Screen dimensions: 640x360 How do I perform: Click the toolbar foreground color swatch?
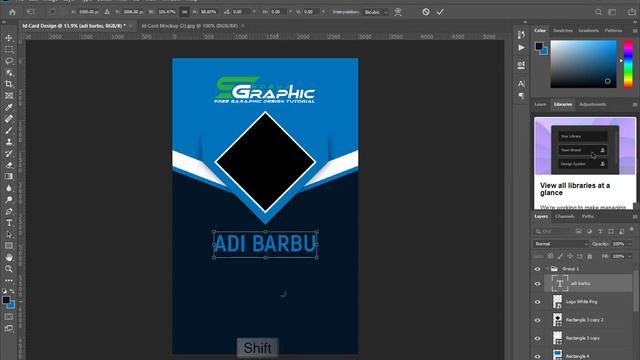[x=6, y=300]
